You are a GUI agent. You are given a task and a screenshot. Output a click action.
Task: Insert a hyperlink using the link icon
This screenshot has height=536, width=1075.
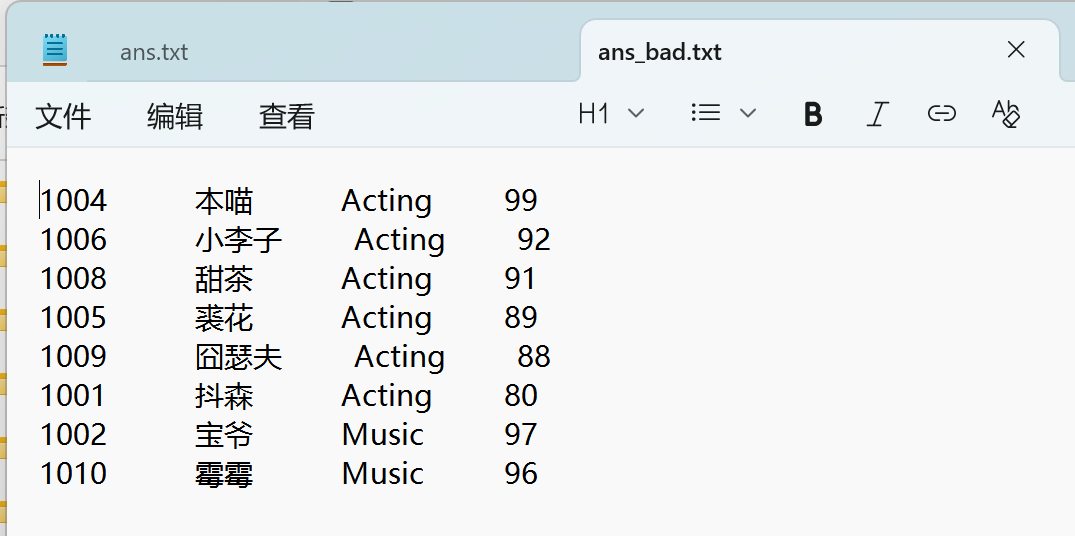coord(941,114)
